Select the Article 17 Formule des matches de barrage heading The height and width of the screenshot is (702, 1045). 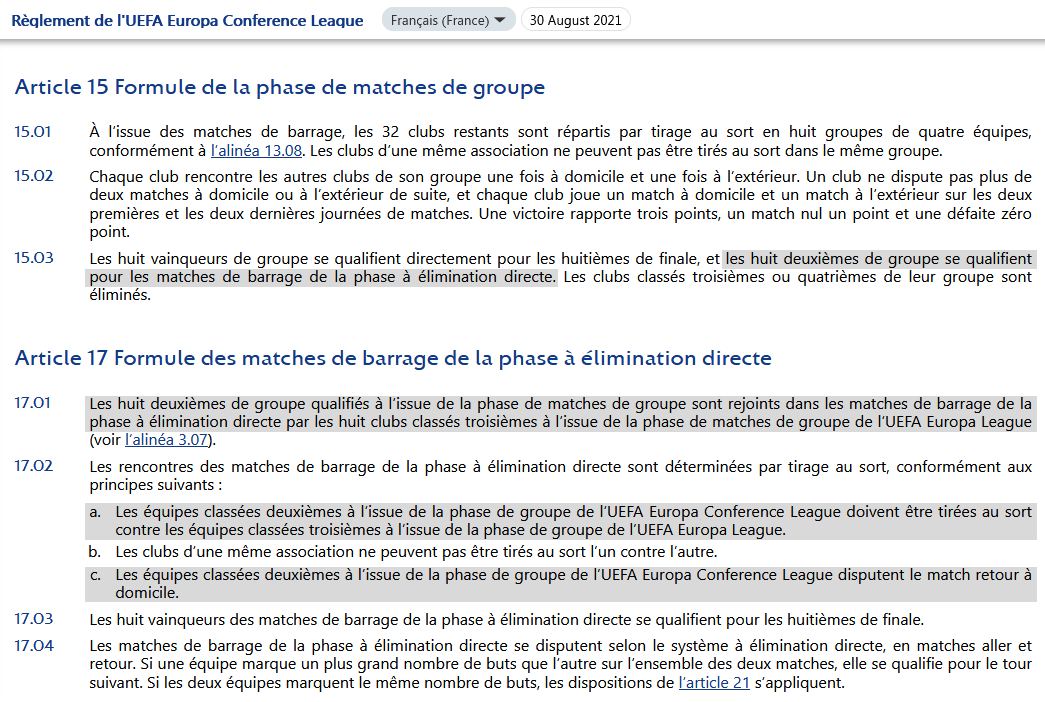point(393,358)
